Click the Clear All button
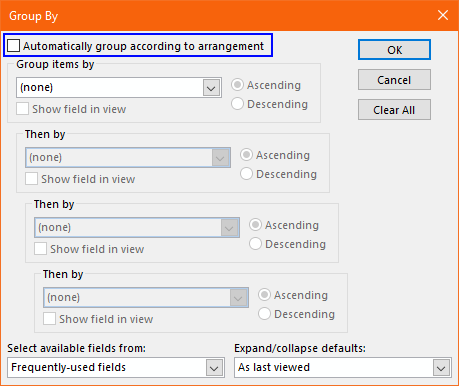 click(394, 110)
